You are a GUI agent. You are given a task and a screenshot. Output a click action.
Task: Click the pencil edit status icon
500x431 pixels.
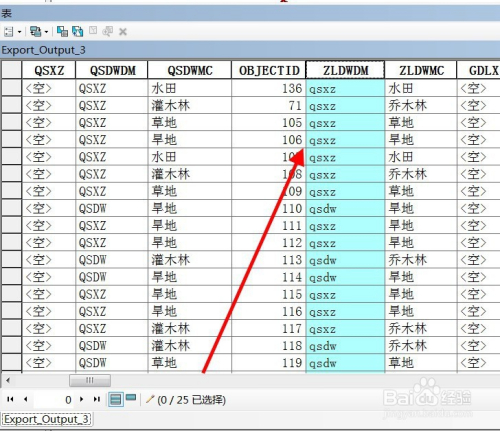click(x=150, y=399)
